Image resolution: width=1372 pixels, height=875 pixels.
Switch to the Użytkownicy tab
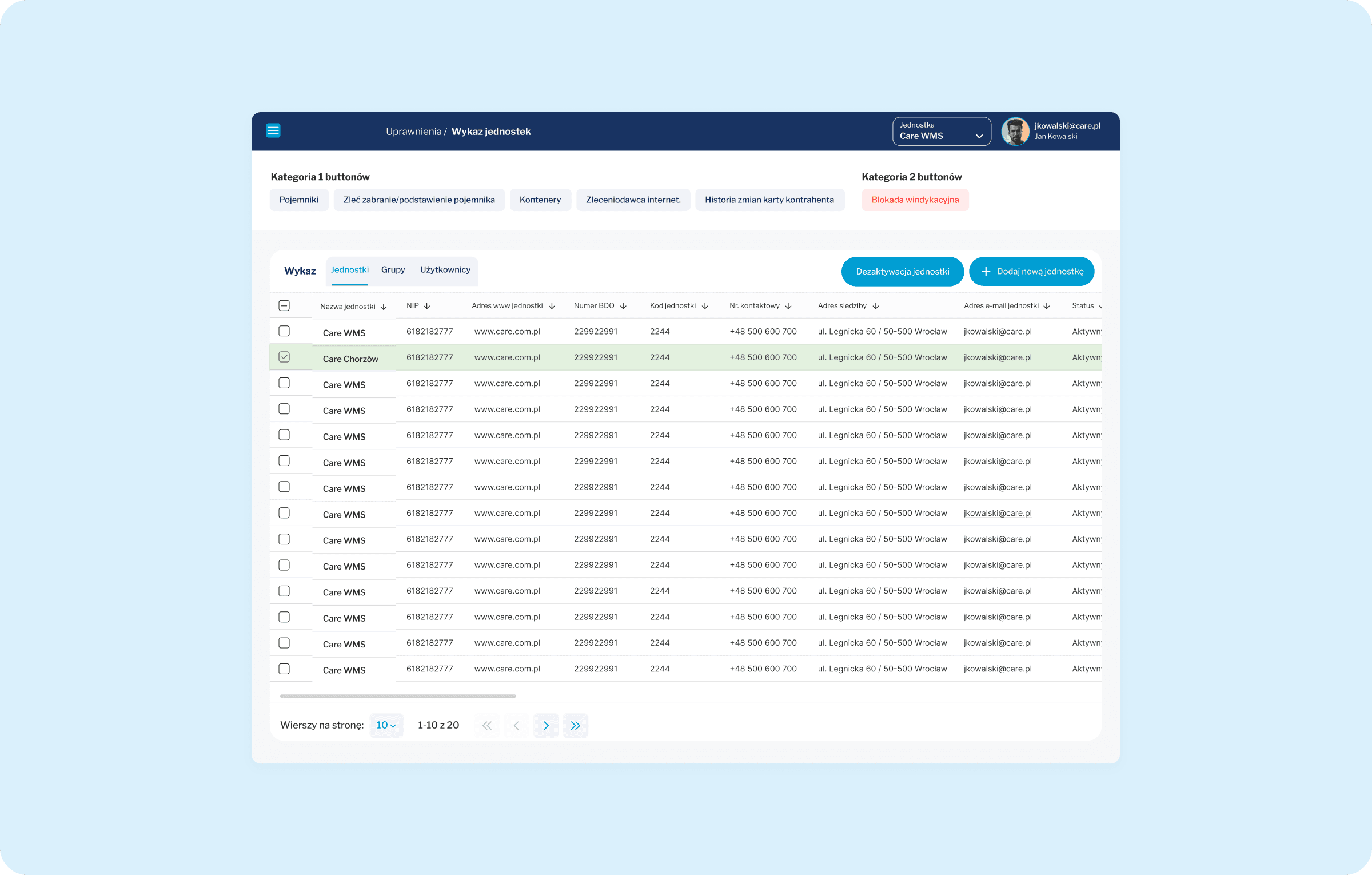(x=445, y=270)
